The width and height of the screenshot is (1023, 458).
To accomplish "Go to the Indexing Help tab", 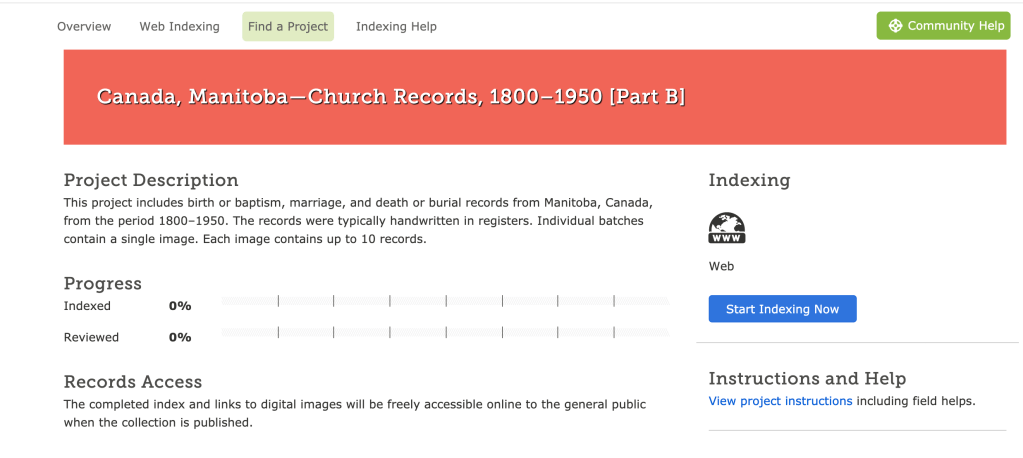I will (396, 26).
